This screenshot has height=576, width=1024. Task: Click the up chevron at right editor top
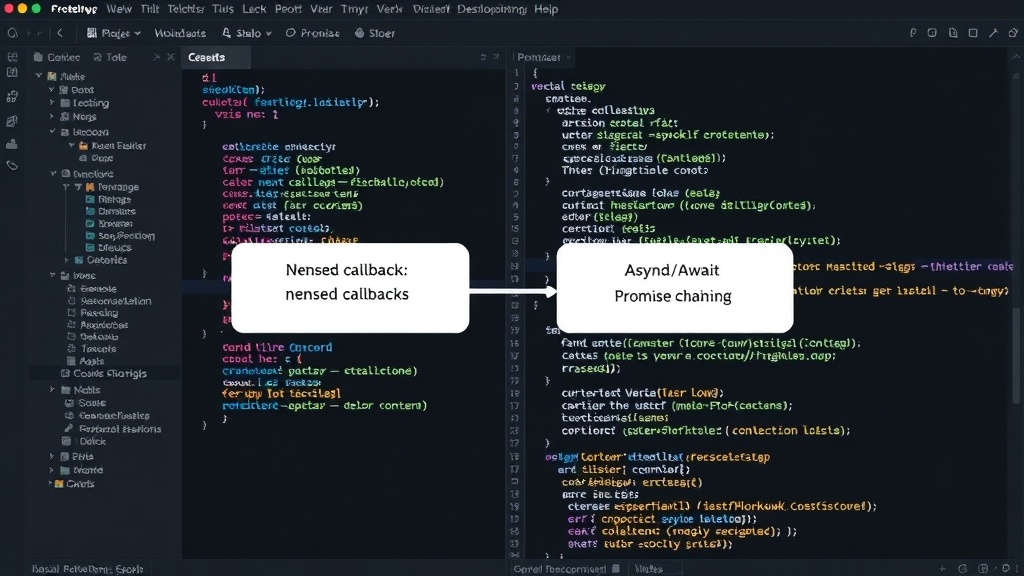1016,57
